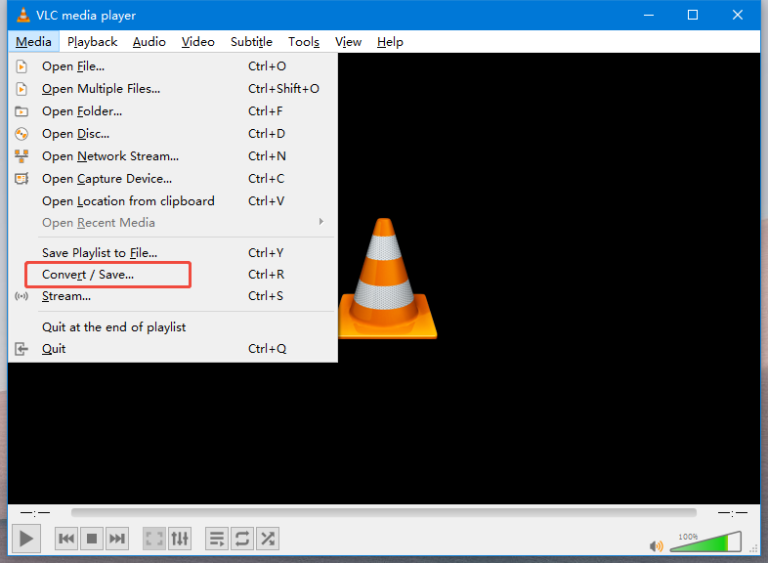
Task: Click the playback seek bar
Action: 384,513
